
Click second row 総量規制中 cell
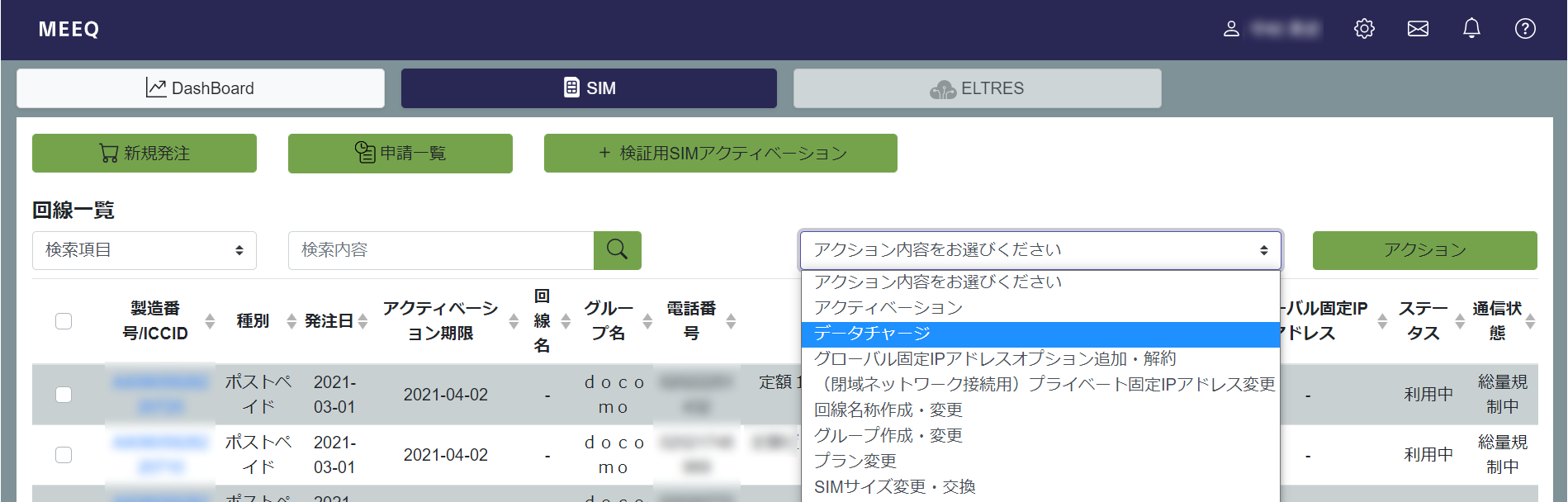click(1503, 455)
